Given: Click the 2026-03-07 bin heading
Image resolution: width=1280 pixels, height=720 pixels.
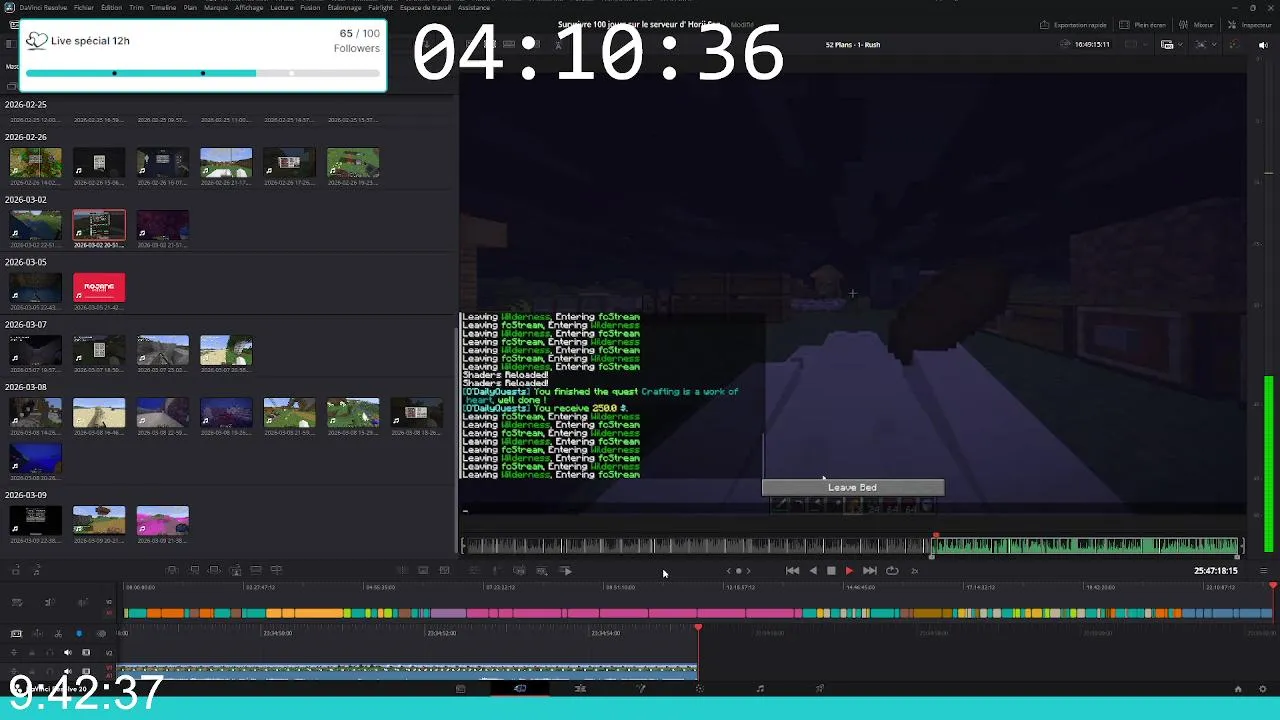Looking at the screenshot, I should point(25,325).
